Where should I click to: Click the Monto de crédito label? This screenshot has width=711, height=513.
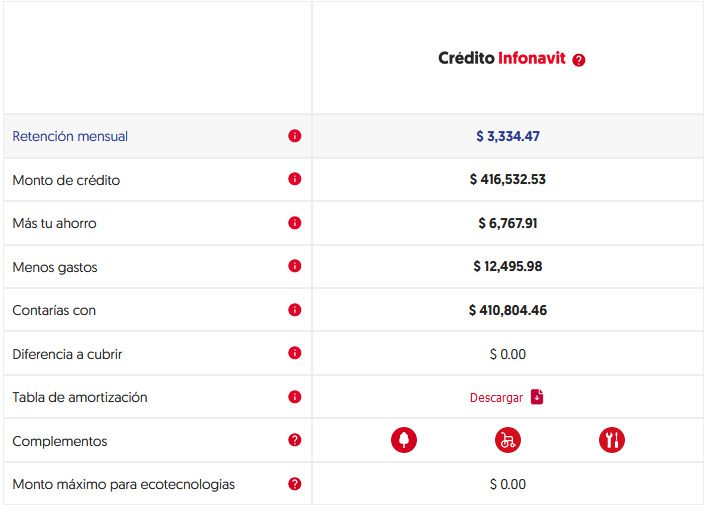66,180
